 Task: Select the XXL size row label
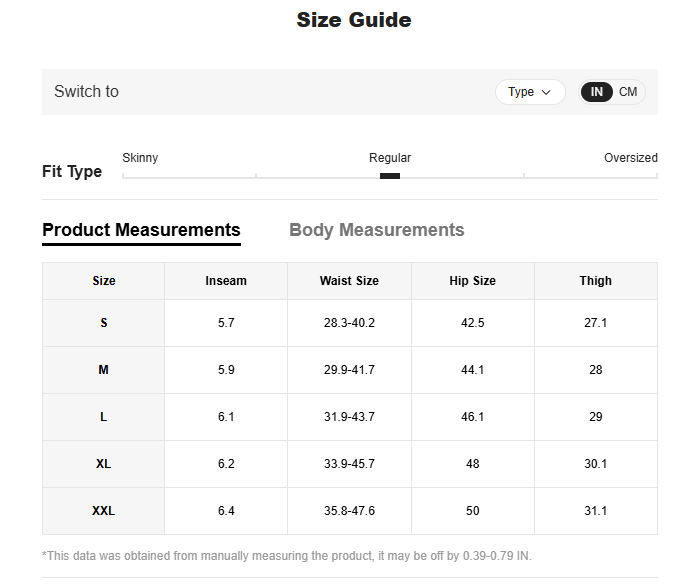click(x=104, y=511)
